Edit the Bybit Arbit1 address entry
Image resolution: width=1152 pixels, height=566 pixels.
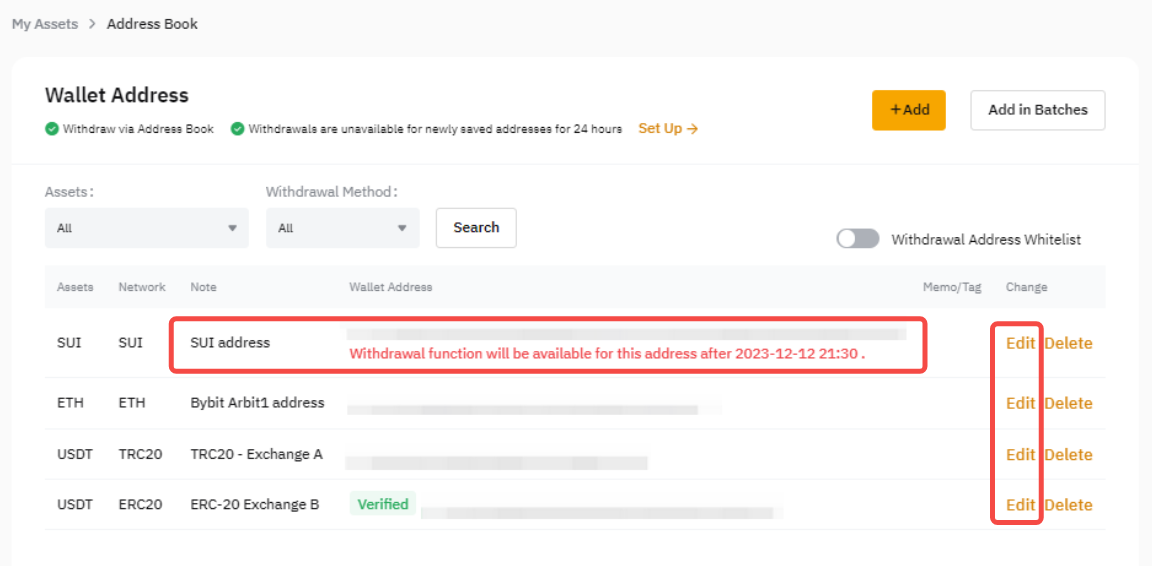pyautogui.click(x=1020, y=403)
